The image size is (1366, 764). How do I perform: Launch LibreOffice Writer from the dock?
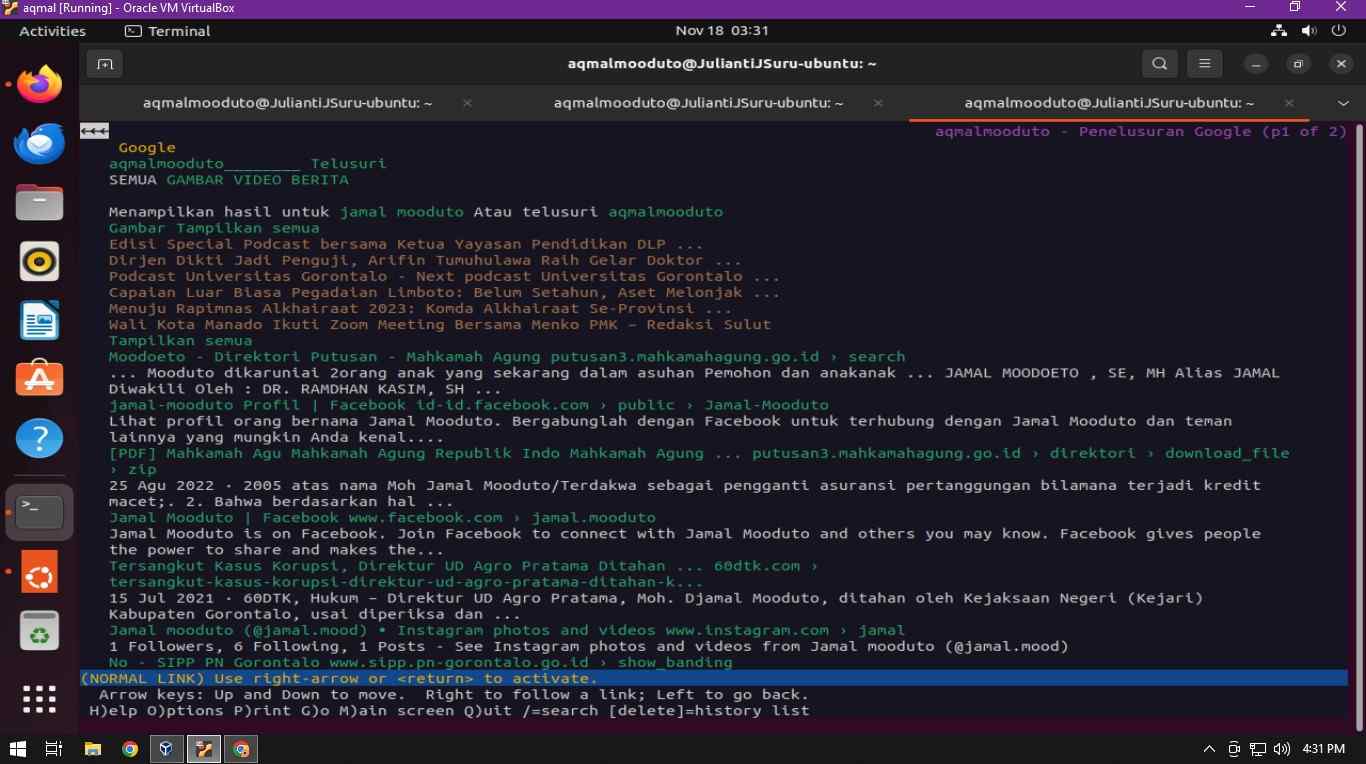(x=39, y=321)
